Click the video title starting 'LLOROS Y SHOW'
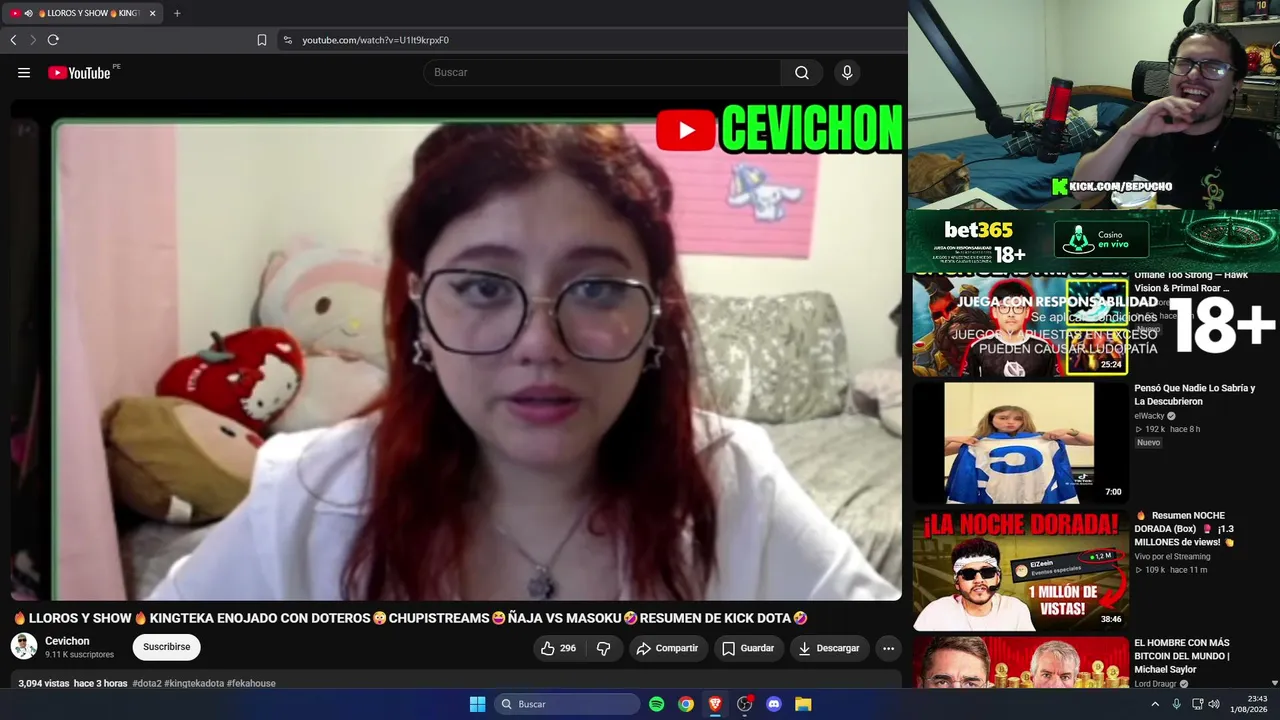 [411, 618]
